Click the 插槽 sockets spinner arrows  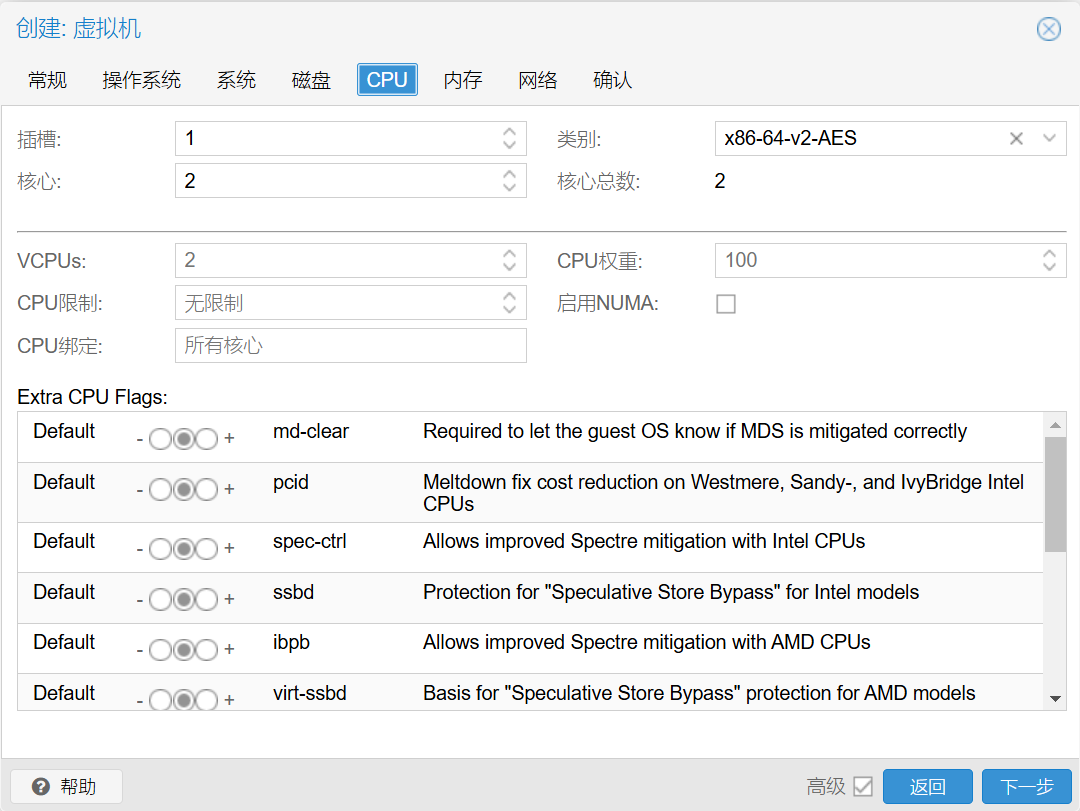(509, 139)
